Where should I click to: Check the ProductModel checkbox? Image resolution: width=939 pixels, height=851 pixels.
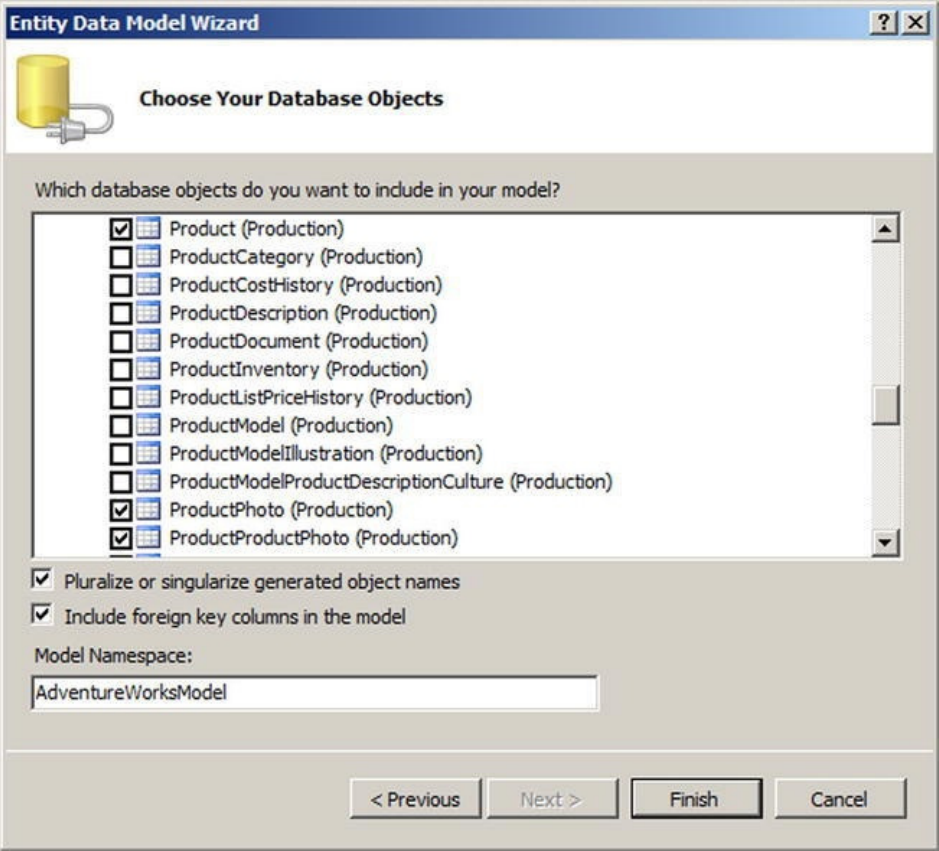121,426
